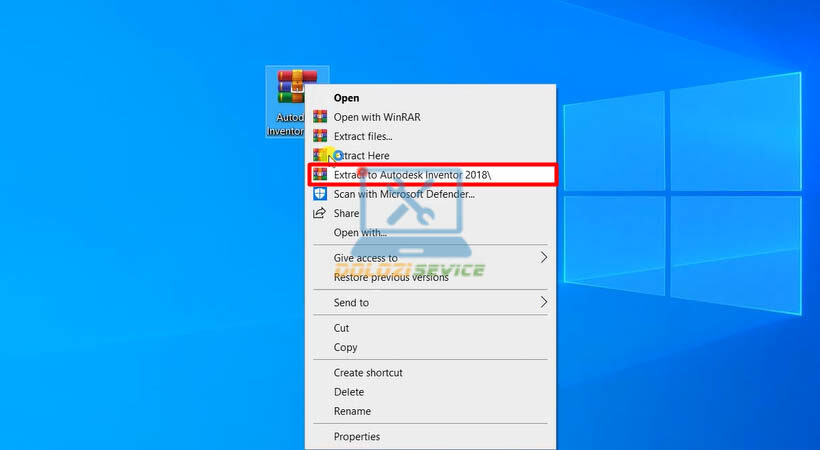Screen dimensions: 820x450
Task: Click WinRAR icon beside Extract to Autodesk Inventor 2018
Action: coord(320,174)
